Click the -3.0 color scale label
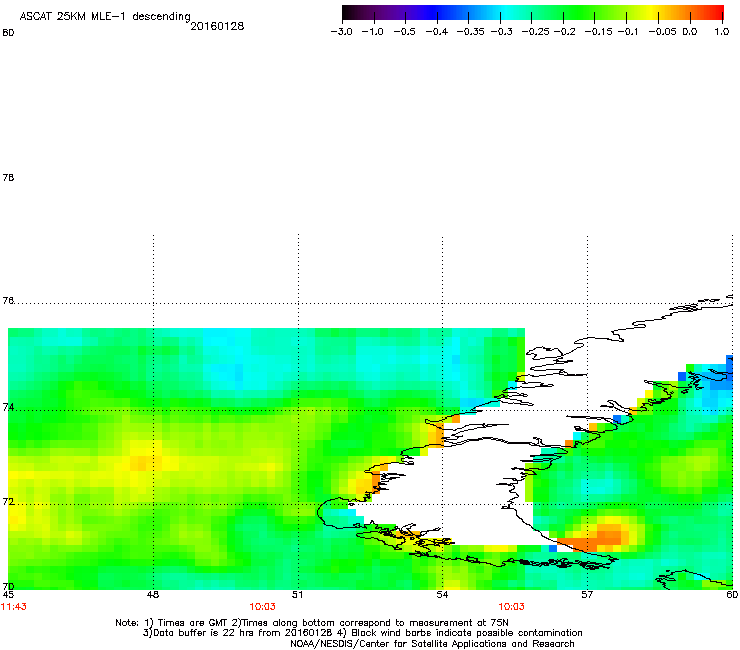 click(341, 32)
